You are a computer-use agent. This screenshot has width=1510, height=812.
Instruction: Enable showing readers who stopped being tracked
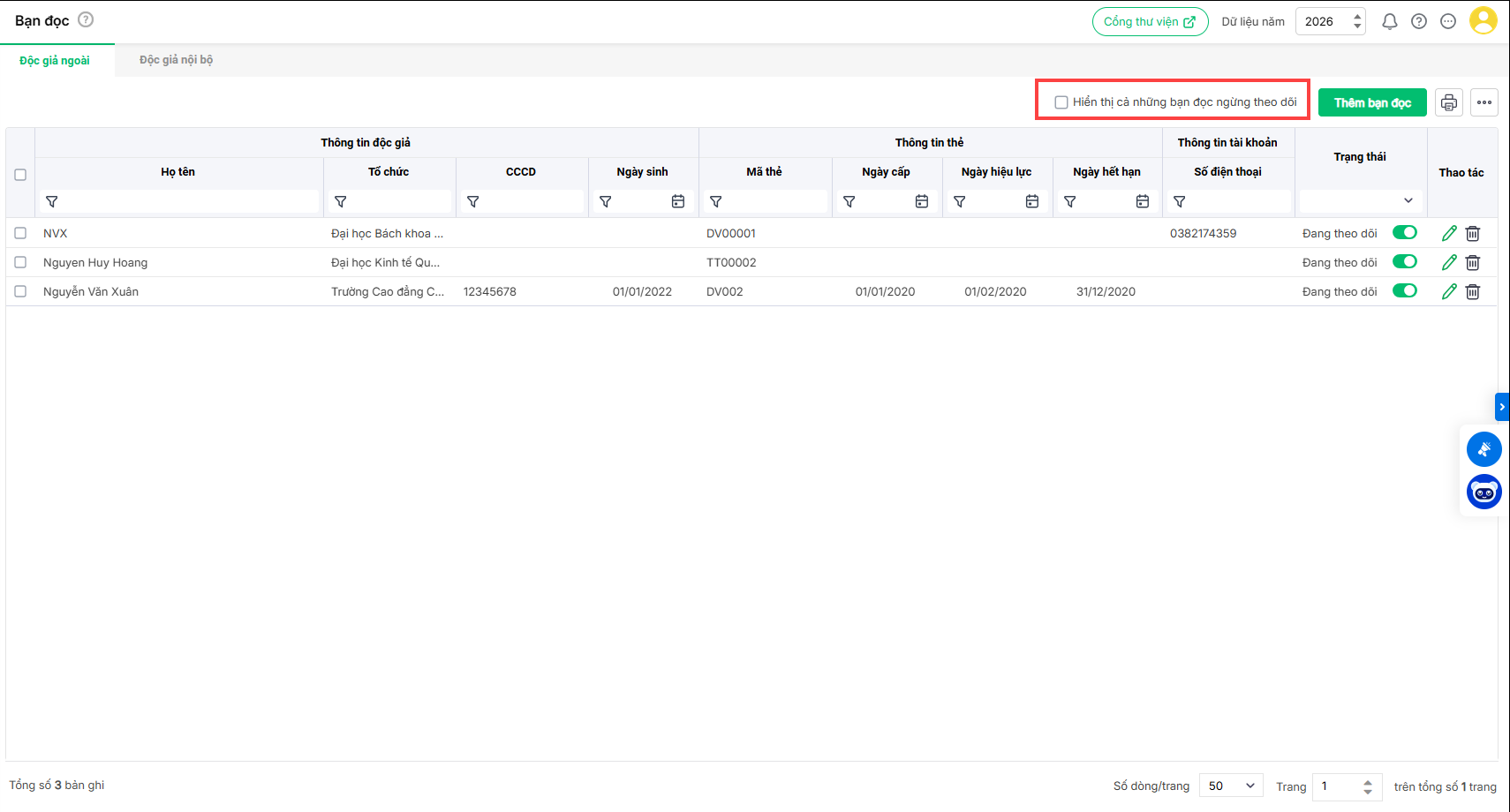(1061, 102)
